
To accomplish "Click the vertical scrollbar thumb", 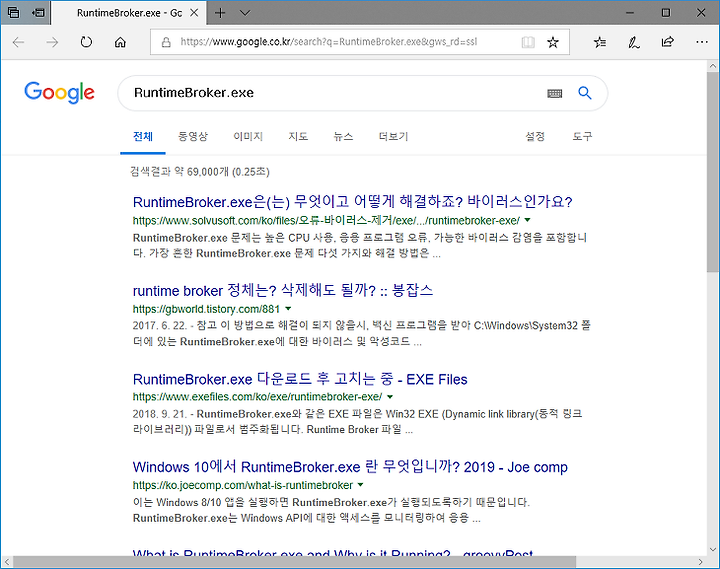I will point(713,172).
